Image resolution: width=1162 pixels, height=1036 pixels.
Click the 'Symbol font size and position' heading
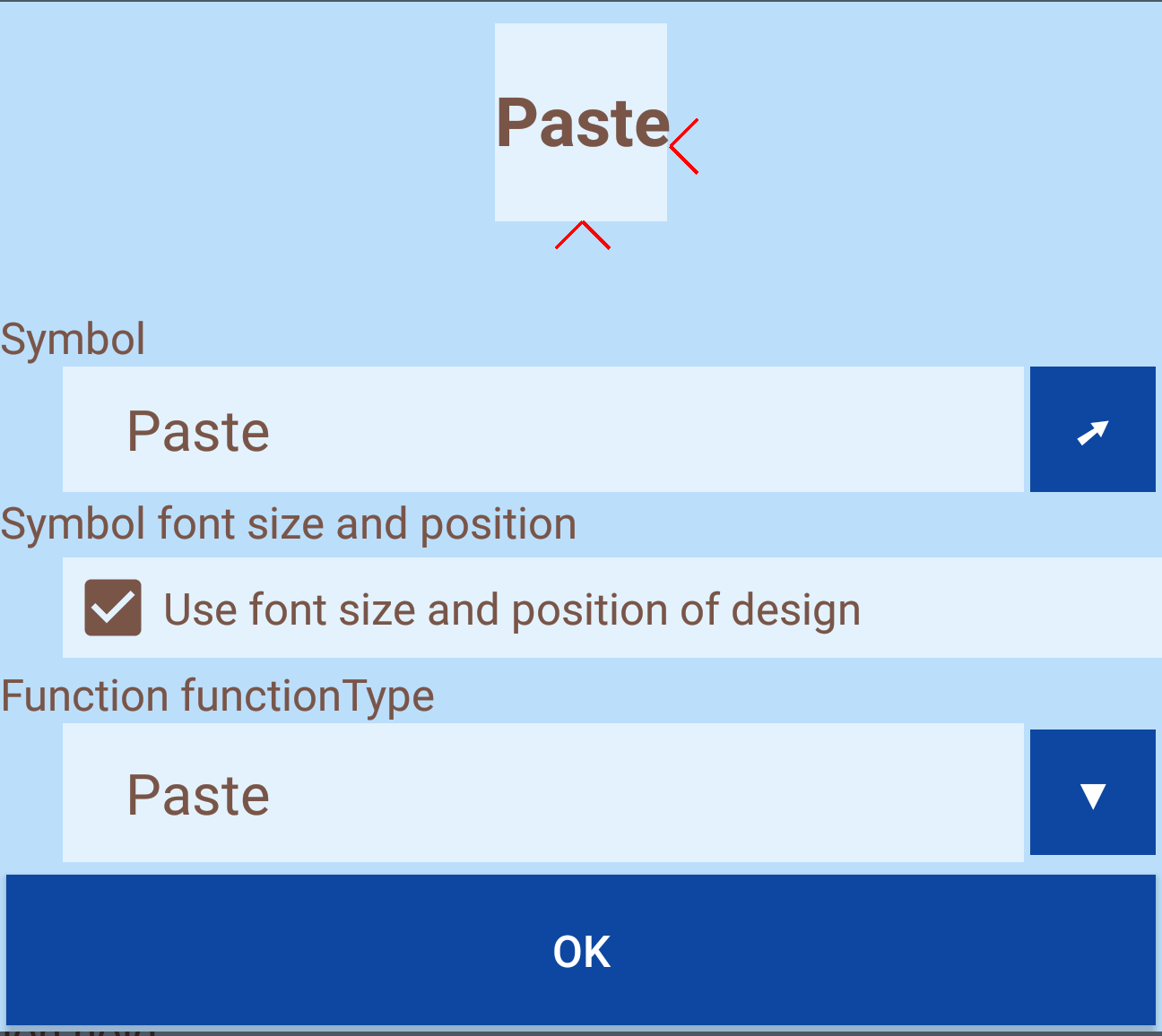[288, 524]
